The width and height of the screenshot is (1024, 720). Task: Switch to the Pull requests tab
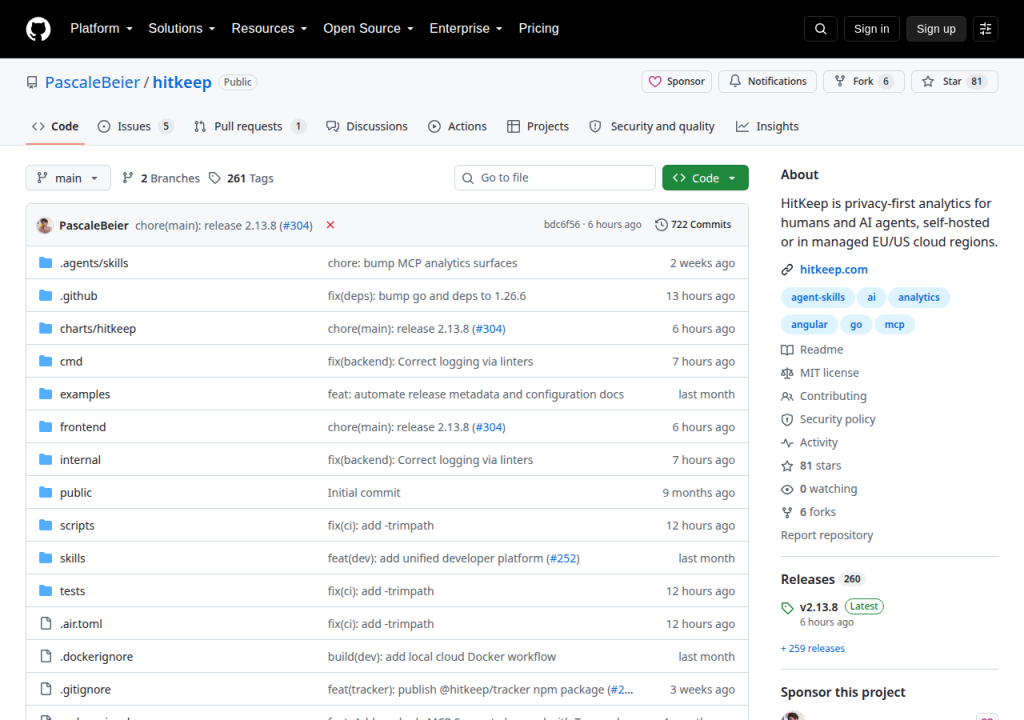click(x=249, y=127)
